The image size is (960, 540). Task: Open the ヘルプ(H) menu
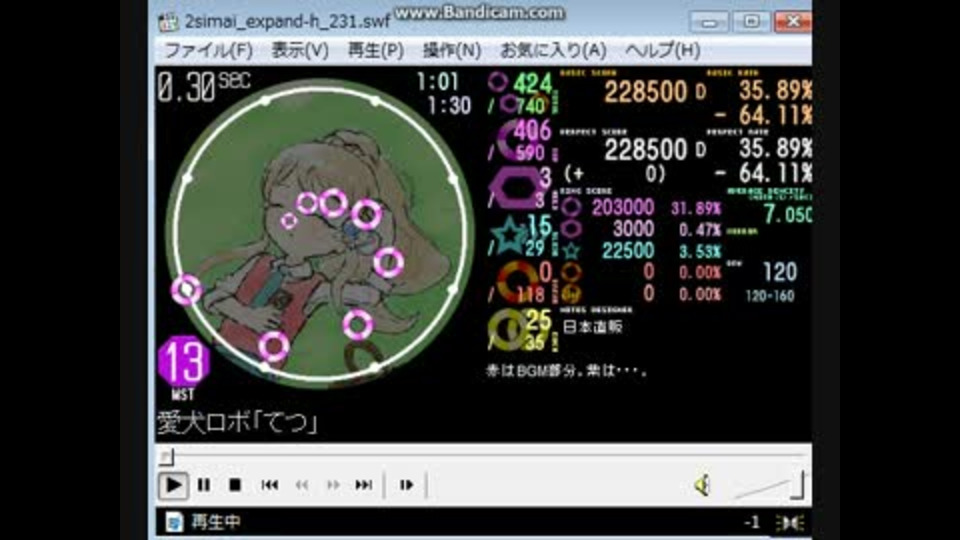(662, 50)
